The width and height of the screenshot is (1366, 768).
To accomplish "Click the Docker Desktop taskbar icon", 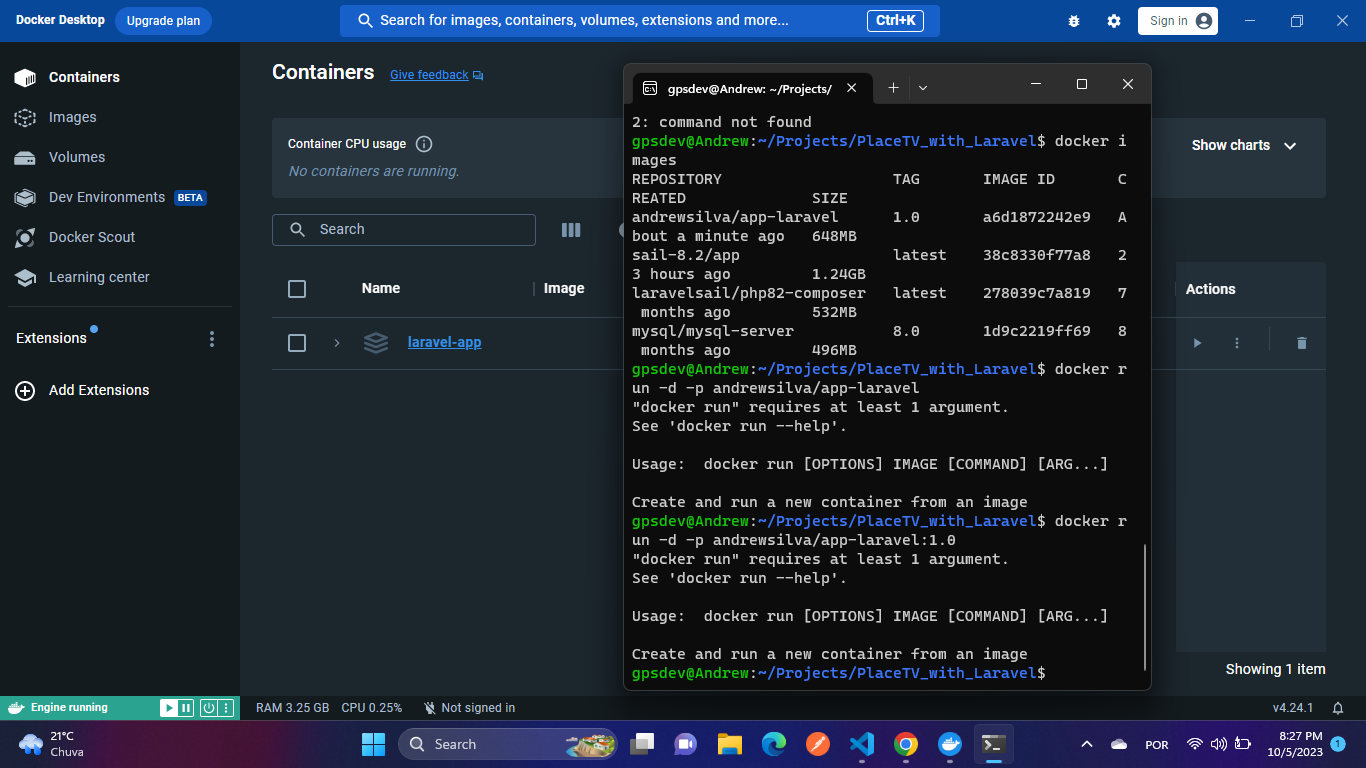I will click(x=950, y=744).
